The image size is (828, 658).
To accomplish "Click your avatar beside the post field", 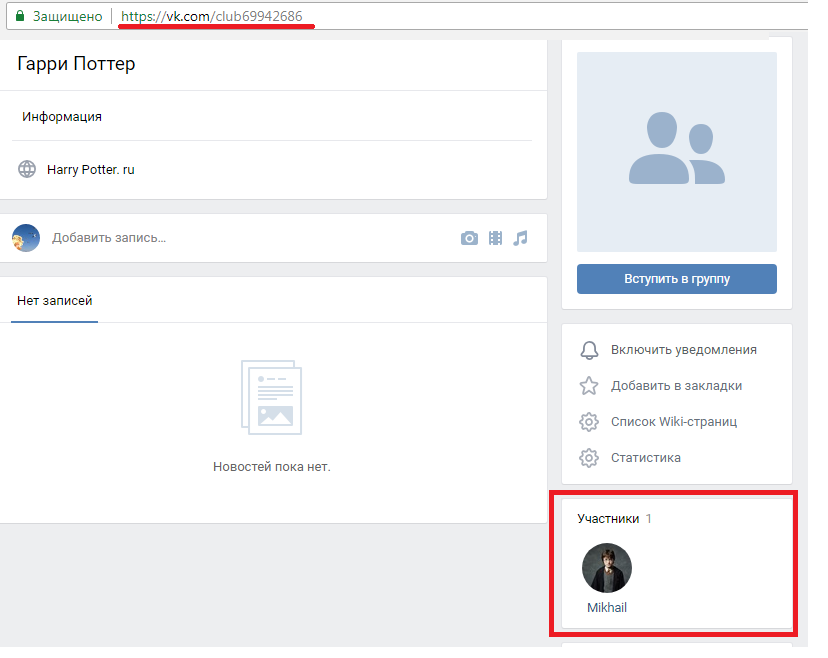I will tap(26, 238).
